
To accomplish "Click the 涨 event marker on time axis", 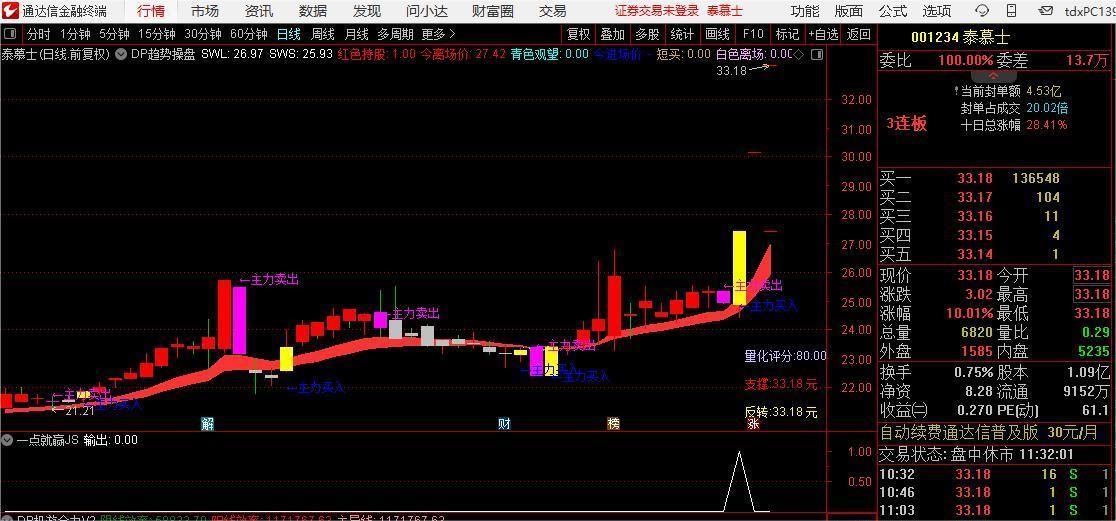I will (x=753, y=424).
